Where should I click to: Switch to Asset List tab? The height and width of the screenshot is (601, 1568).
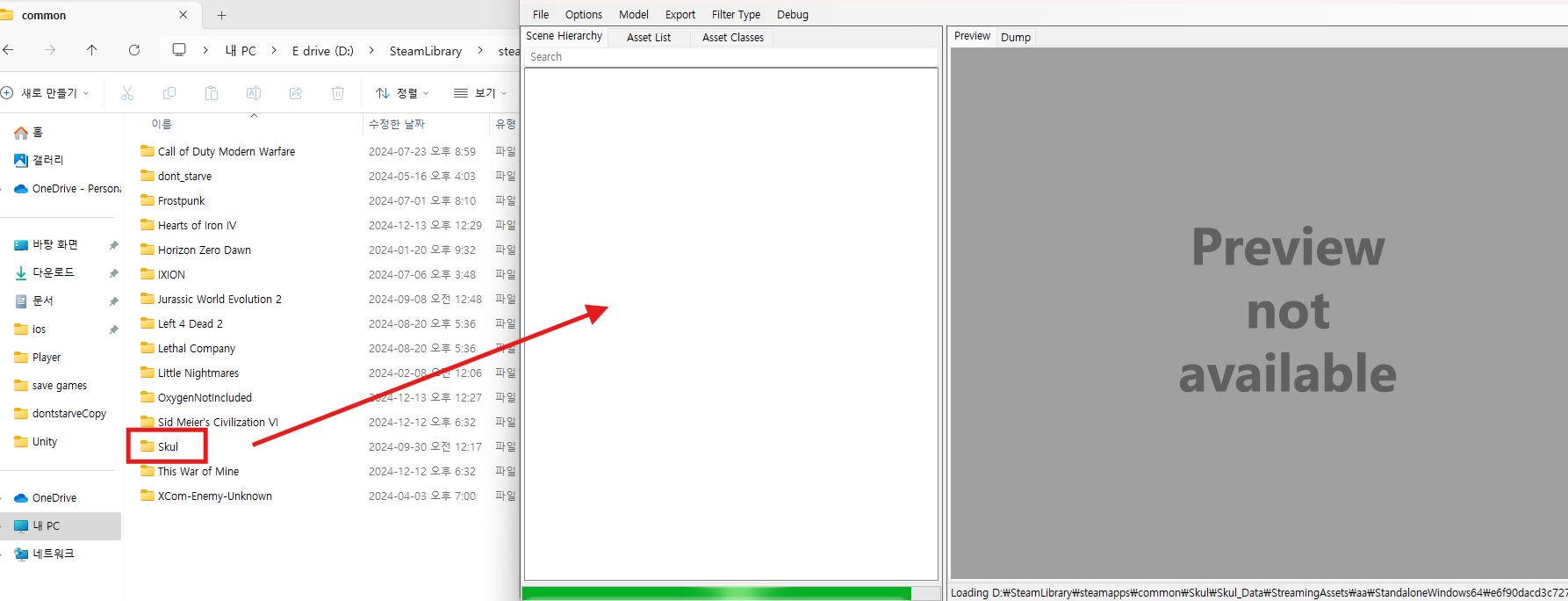[649, 37]
